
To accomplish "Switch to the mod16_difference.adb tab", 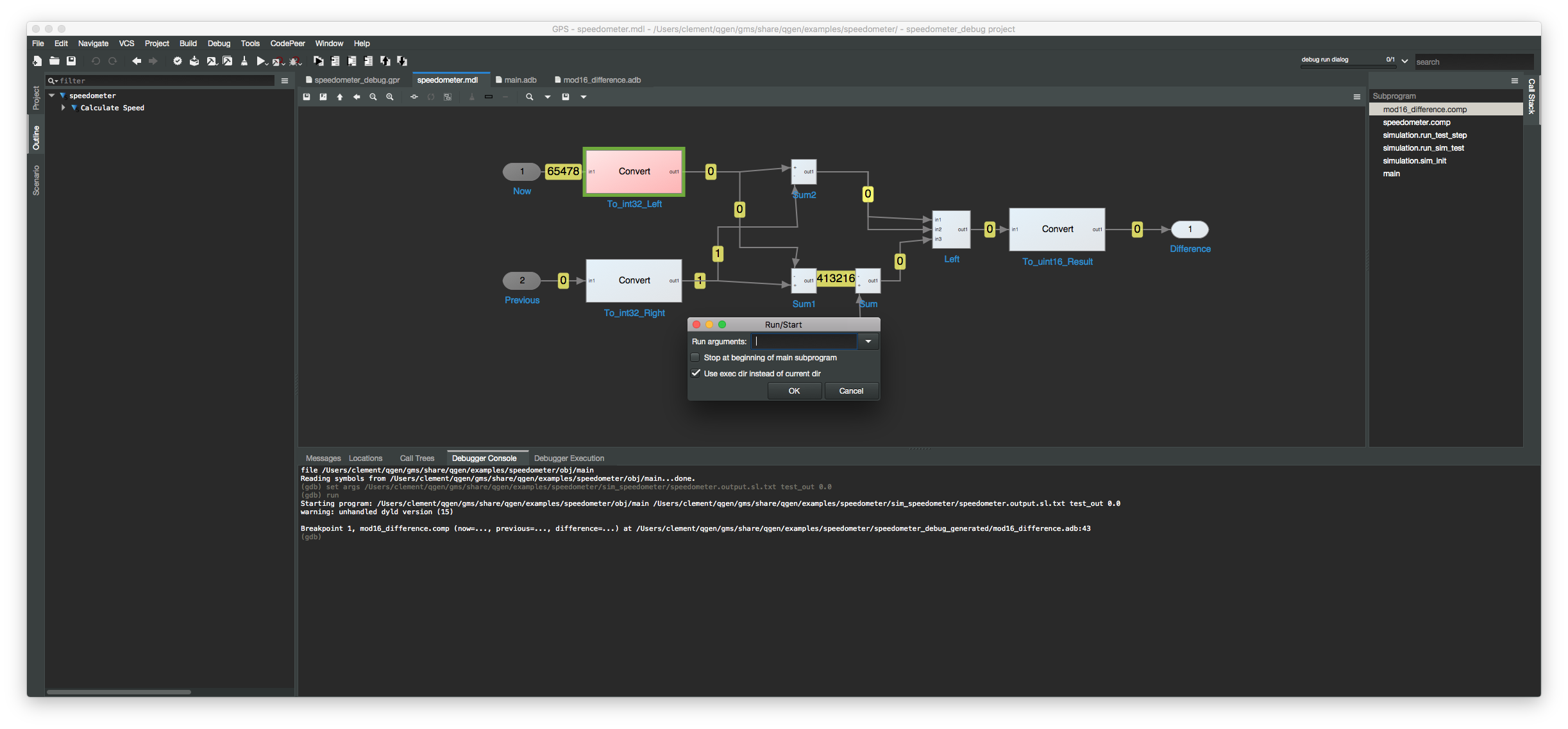I will click(x=598, y=80).
